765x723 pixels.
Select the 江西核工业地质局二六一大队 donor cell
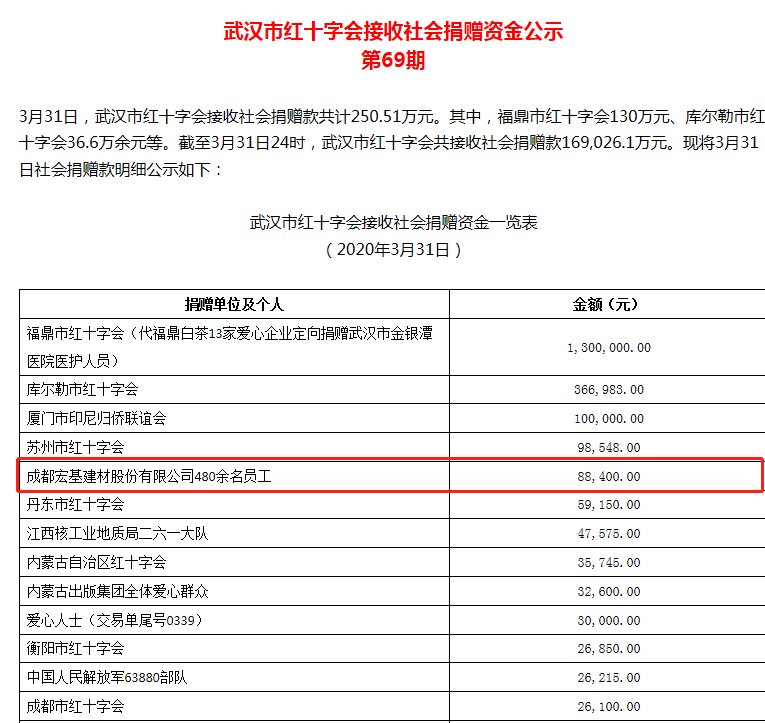click(117, 534)
